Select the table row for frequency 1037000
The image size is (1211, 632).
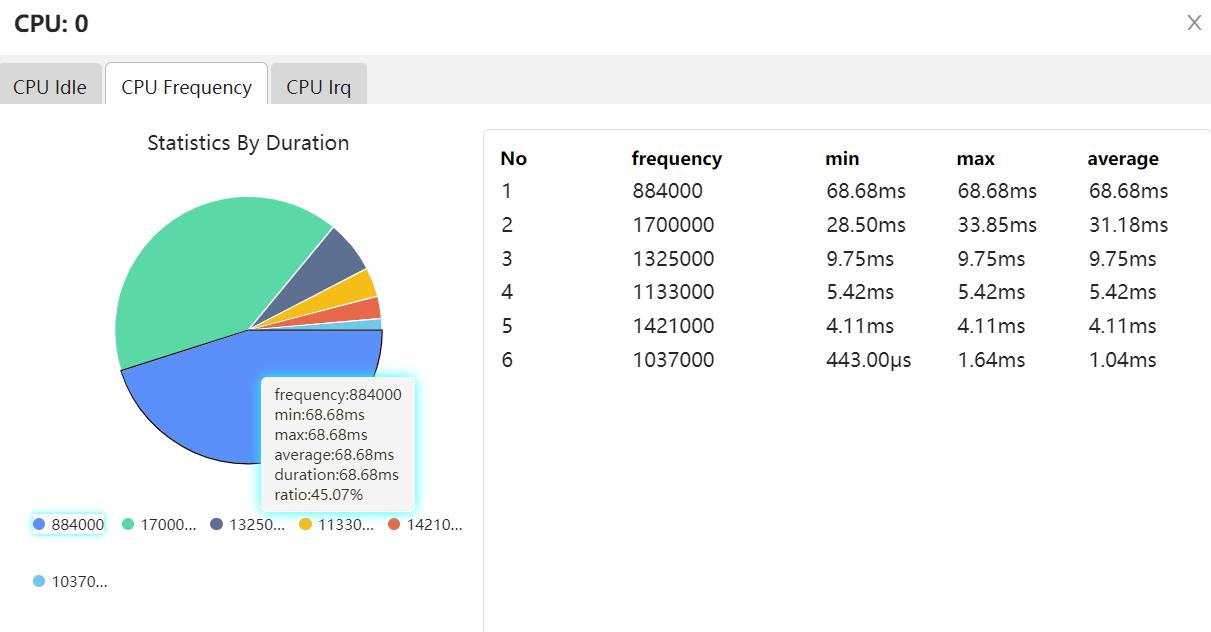673,360
